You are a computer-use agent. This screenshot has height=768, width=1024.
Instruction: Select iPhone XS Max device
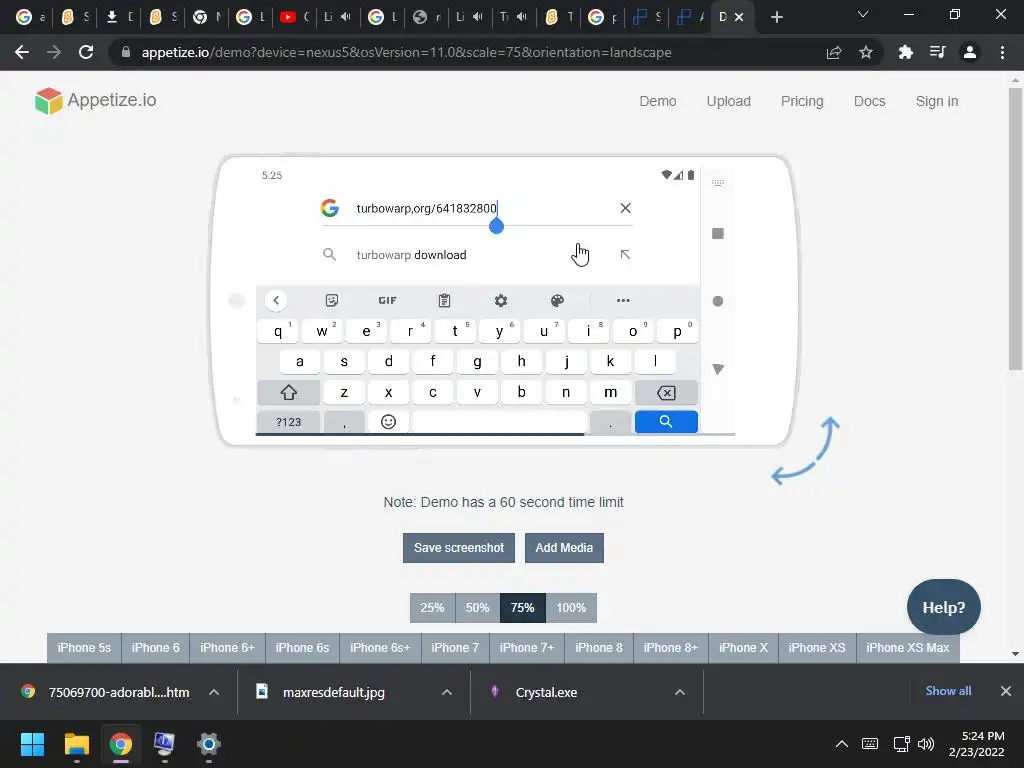coord(907,648)
